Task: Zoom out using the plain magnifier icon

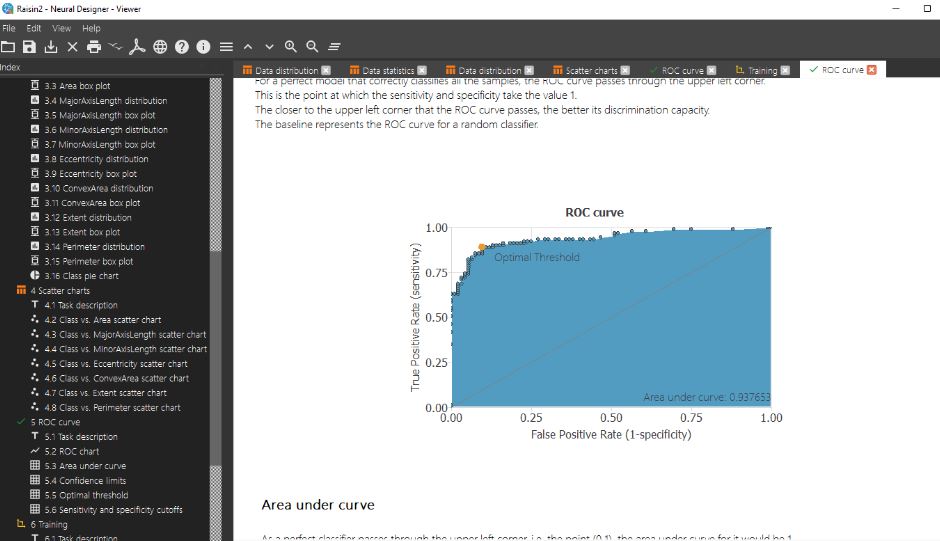Action: coord(312,46)
